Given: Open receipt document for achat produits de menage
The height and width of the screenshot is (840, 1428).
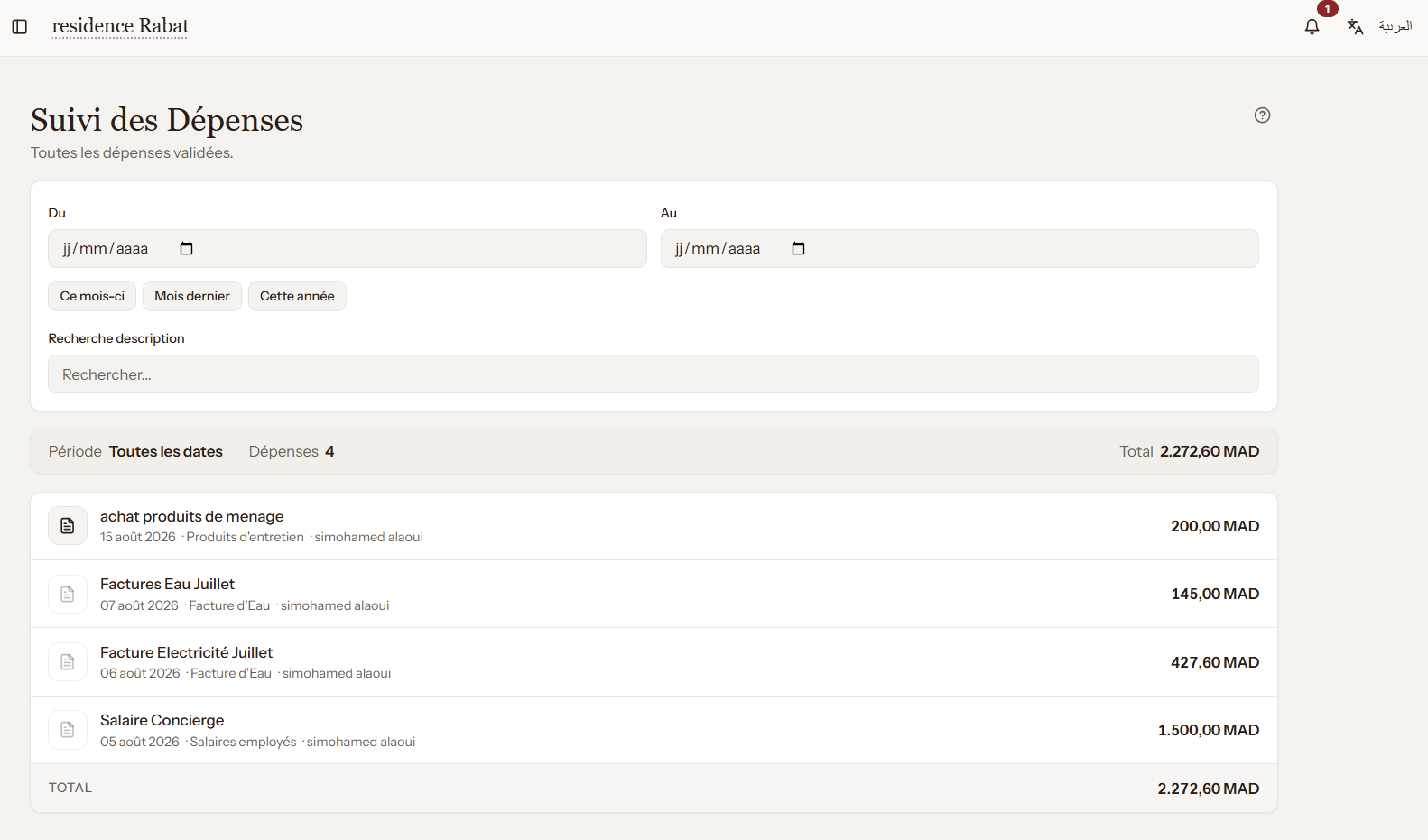Looking at the screenshot, I should [68, 526].
